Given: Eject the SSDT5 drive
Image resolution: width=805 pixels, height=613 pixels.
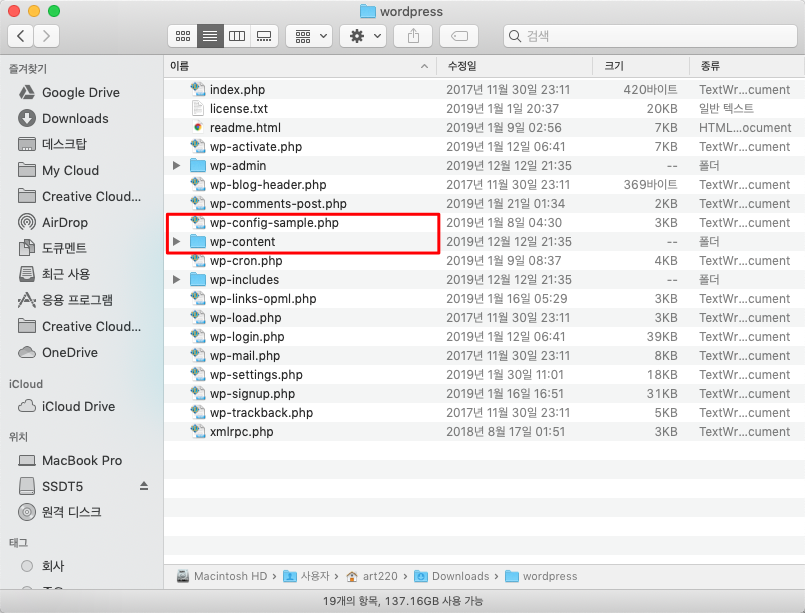Looking at the screenshot, I should 144,486.
